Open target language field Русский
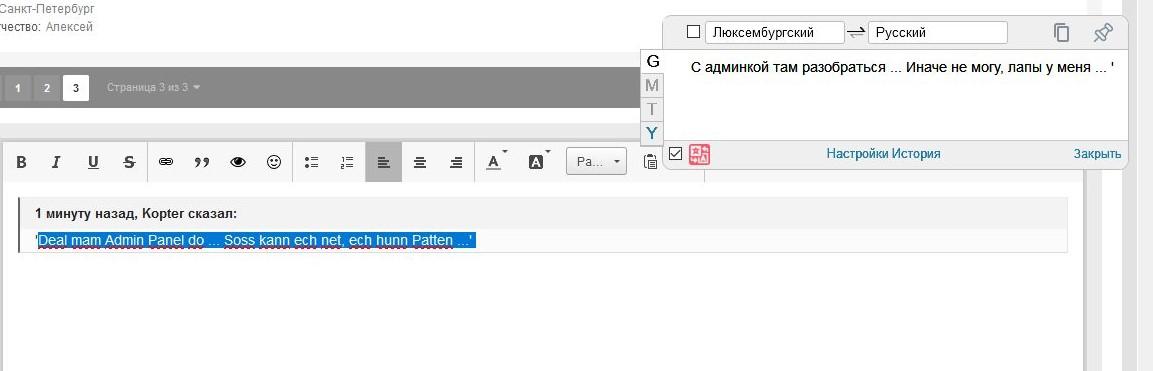This screenshot has height=371, width=1153. click(x=938, y=32)
